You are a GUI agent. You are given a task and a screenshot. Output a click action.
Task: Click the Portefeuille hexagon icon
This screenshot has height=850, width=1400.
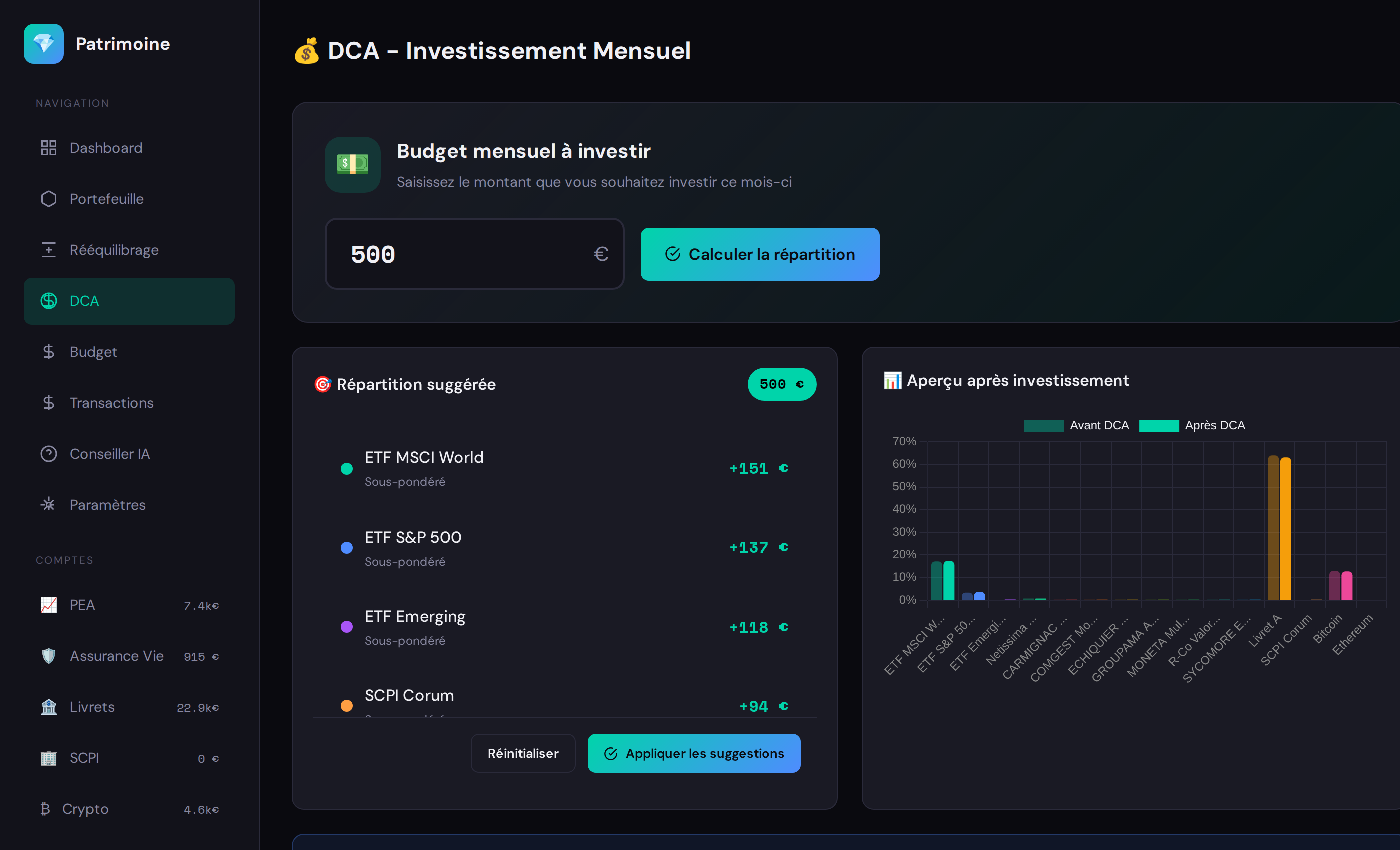pos(49,199)
